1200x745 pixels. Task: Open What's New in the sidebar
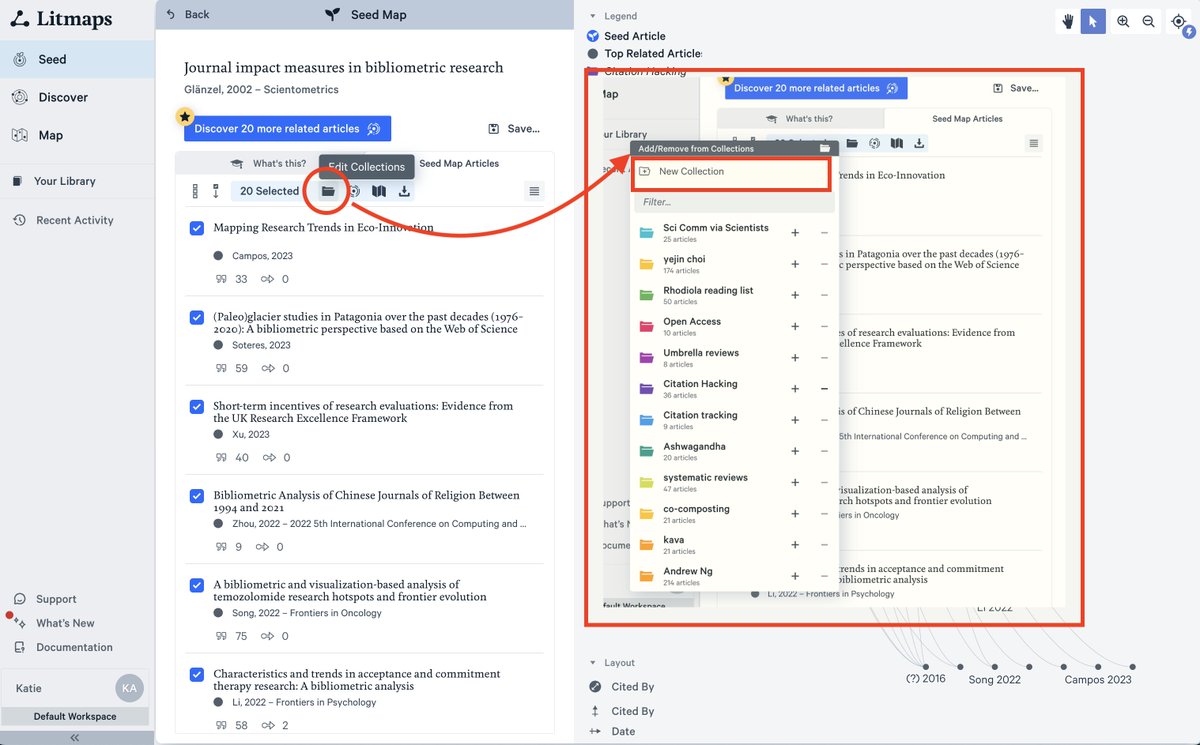pyautogui.click(x=65, y=623)
